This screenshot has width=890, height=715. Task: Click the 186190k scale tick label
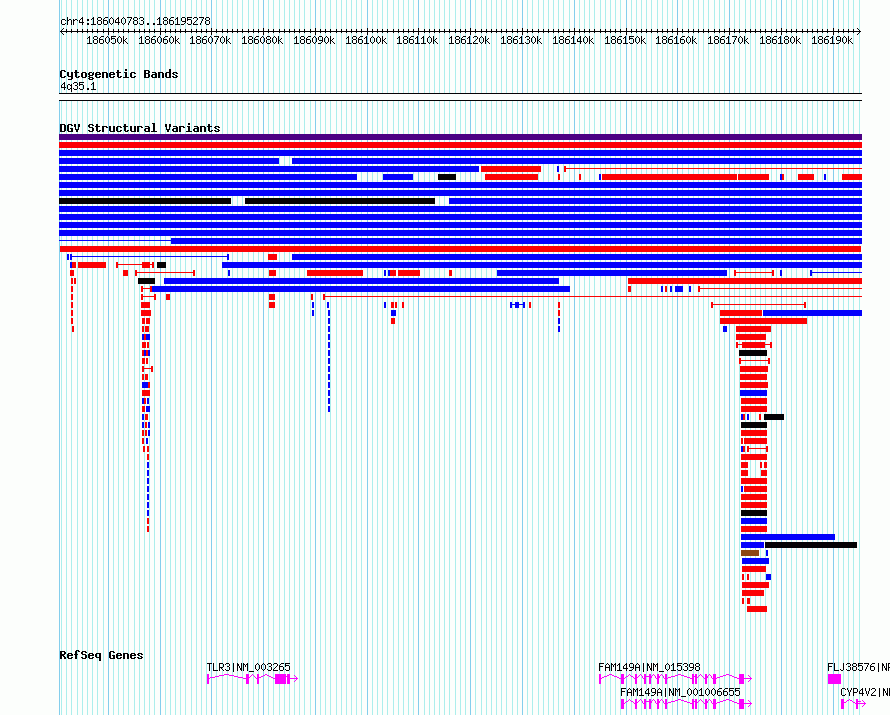(832, 40)
